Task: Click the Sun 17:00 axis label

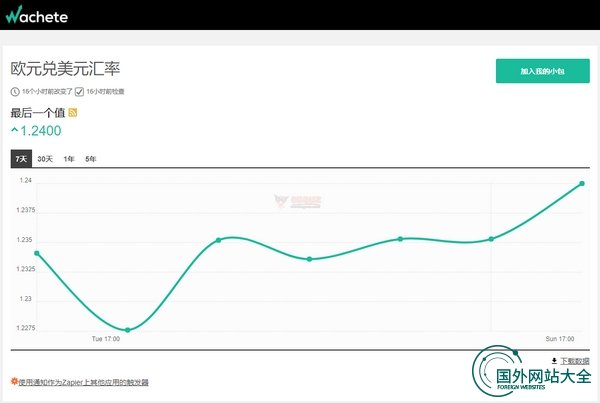Action: coord(560,339)
